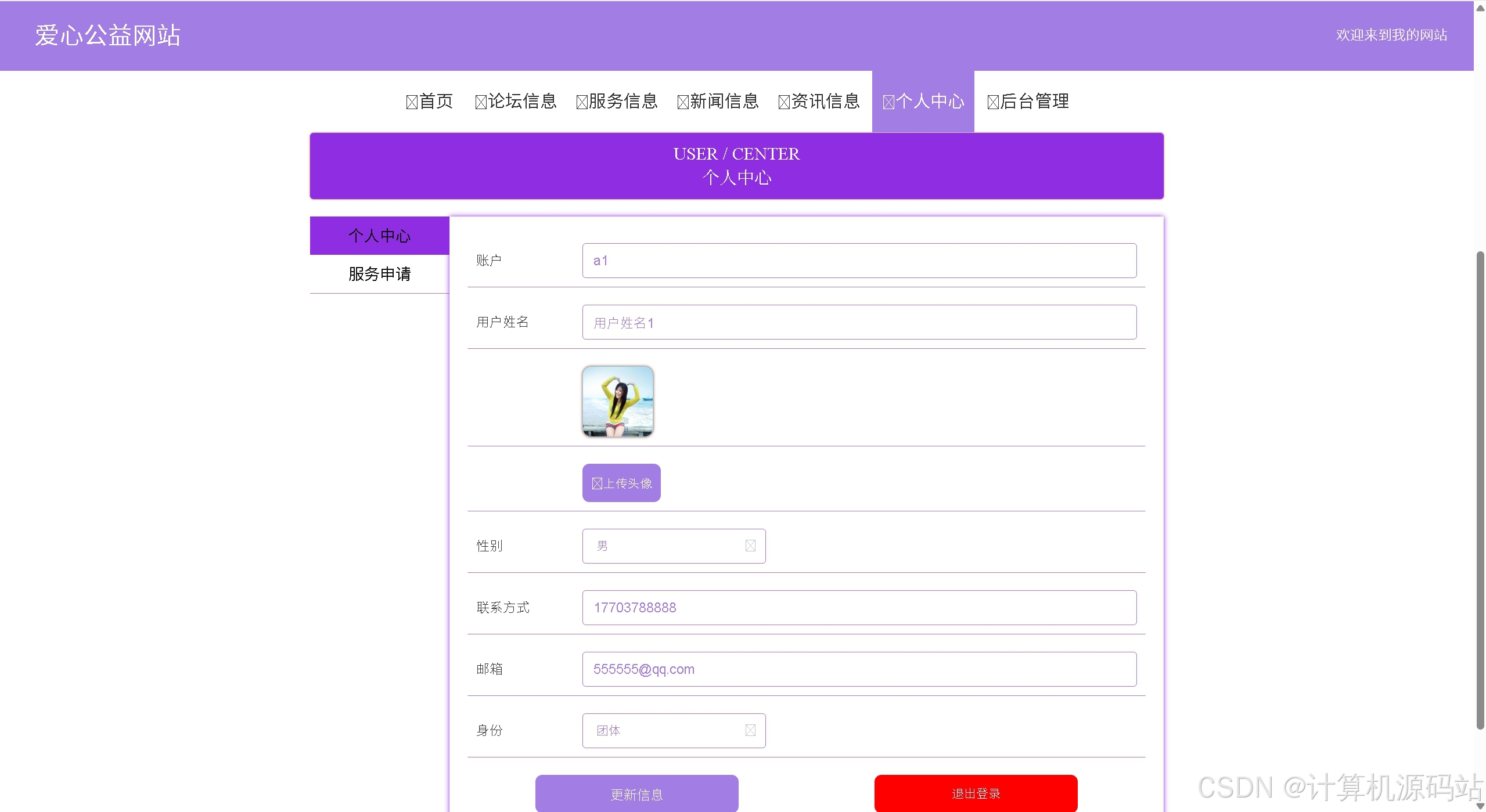Click the user avatar photo

617,401
